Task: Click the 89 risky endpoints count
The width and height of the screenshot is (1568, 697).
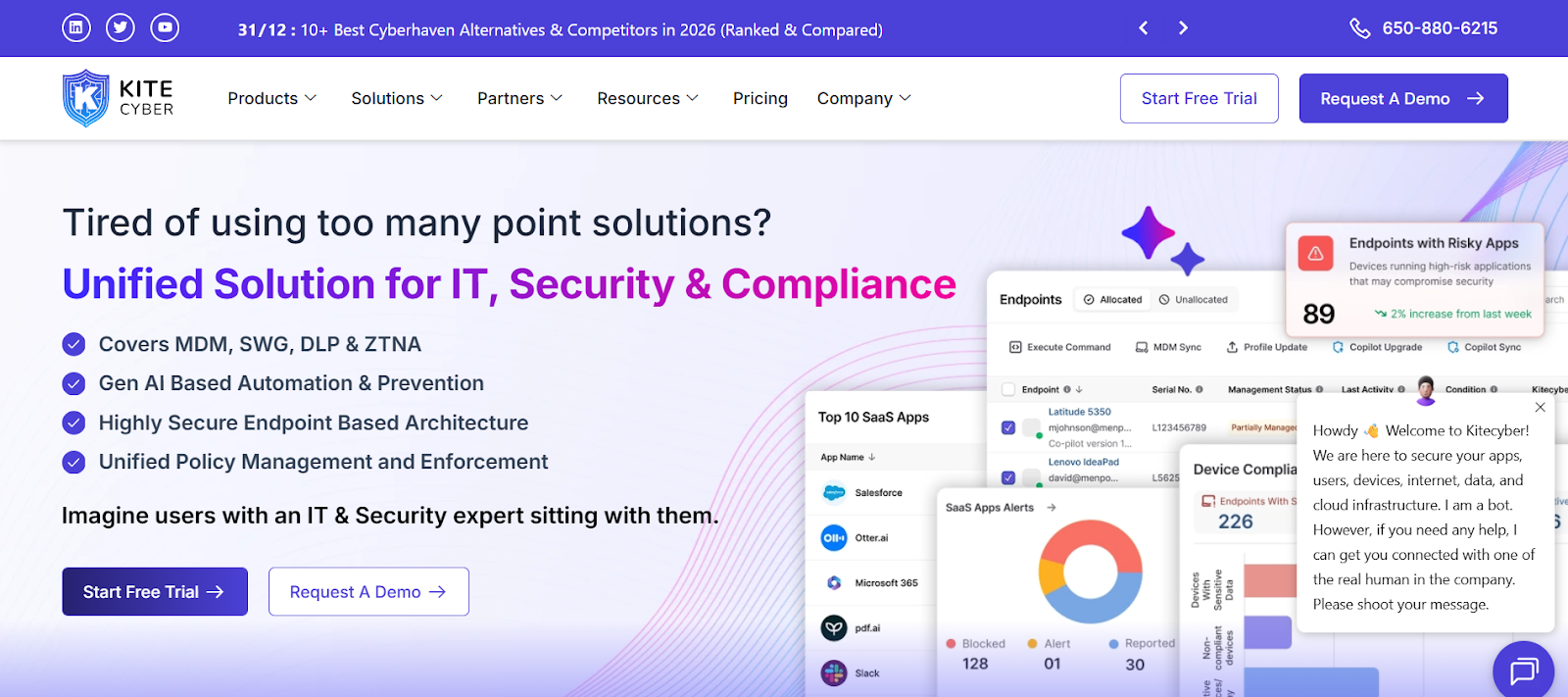Action: click(1319, 314)
